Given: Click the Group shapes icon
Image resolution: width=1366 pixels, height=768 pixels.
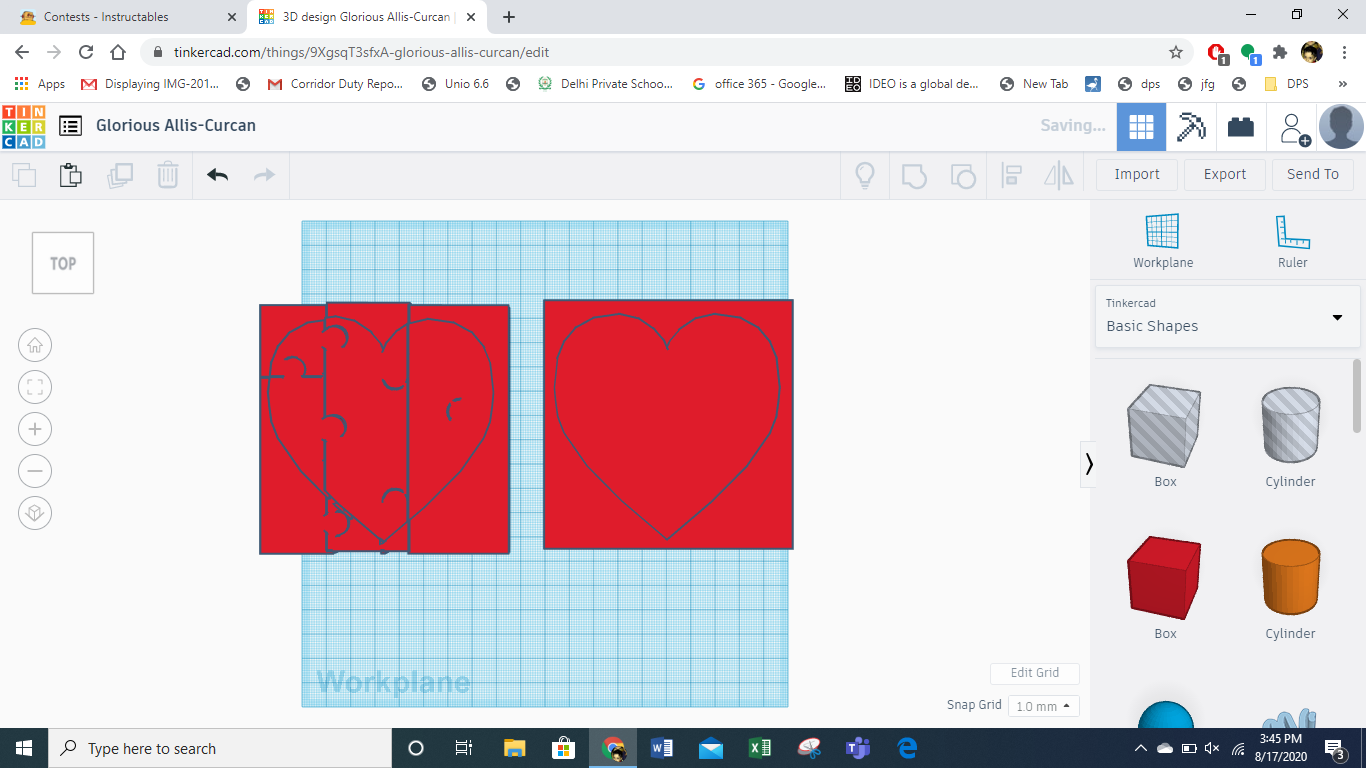Looking at the screenshot, I should (x=913, y=175).
